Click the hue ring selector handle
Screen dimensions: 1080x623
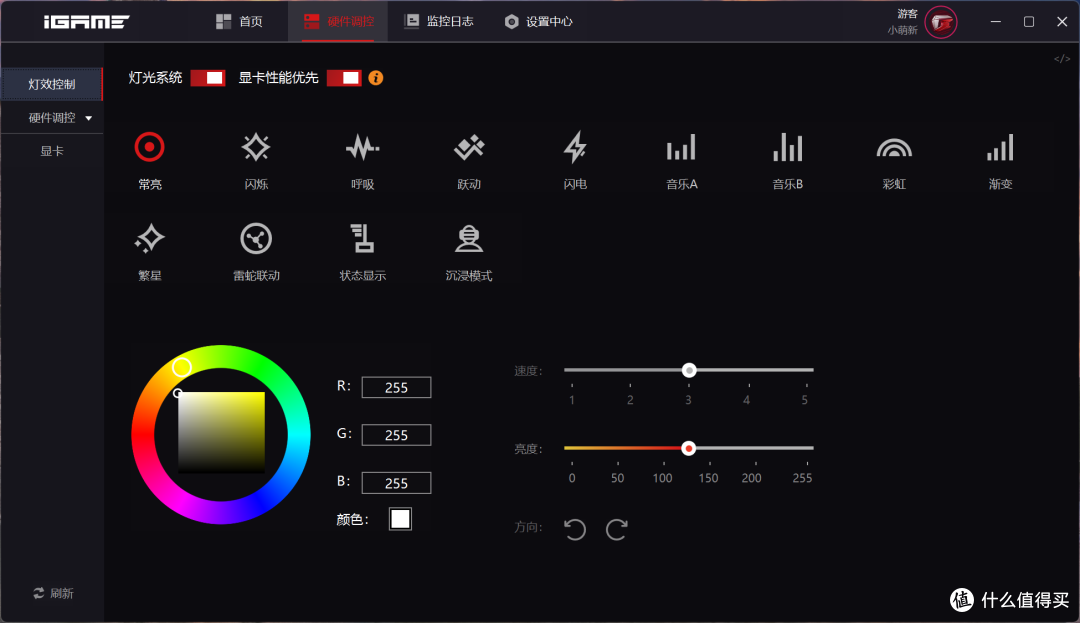click(182, 367)
